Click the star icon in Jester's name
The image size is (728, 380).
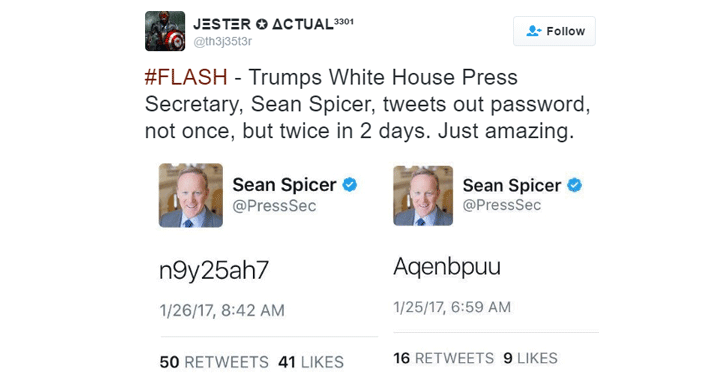(x=262, y=24)
